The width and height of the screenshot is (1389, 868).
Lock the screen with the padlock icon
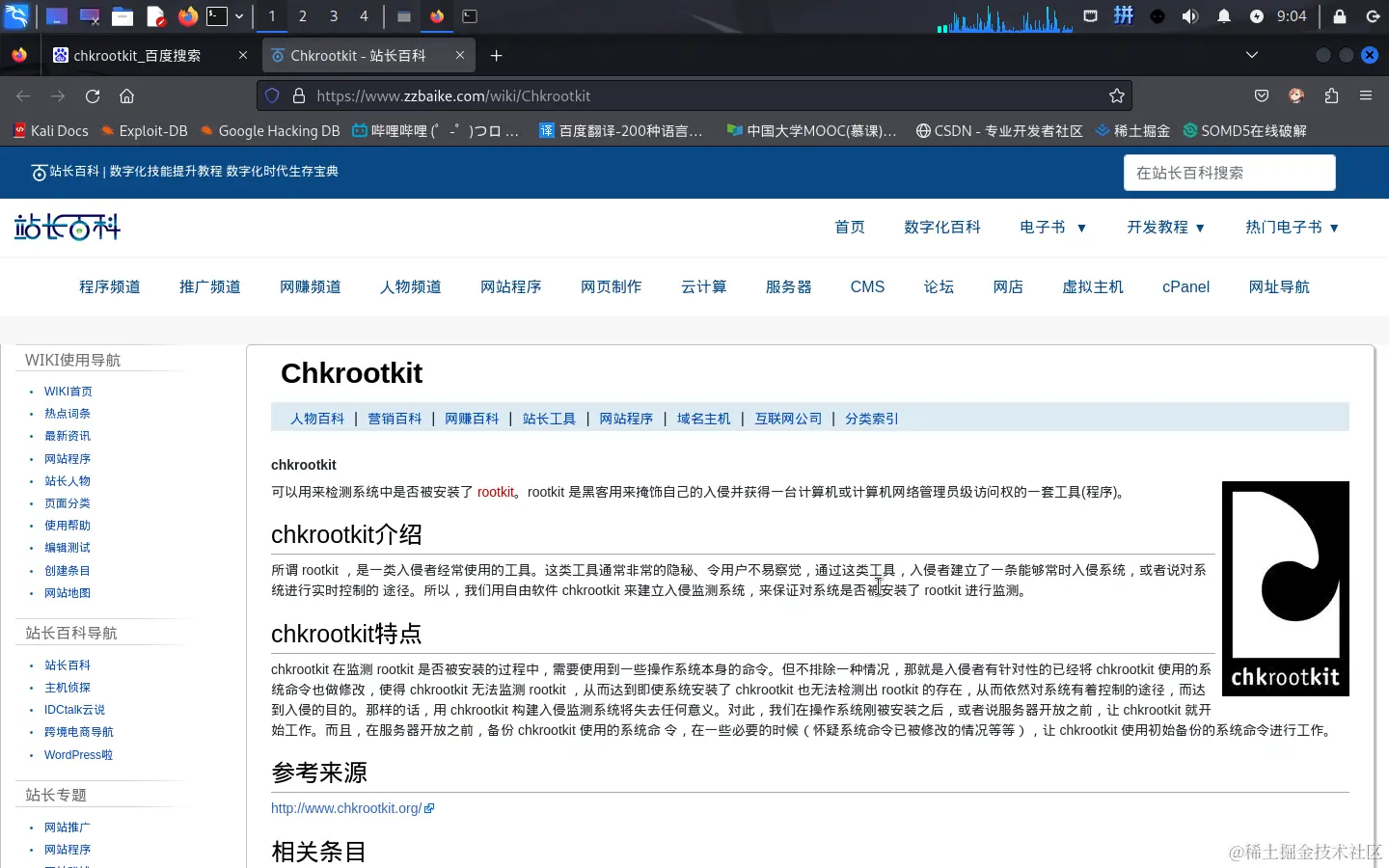coord(1340,16)
